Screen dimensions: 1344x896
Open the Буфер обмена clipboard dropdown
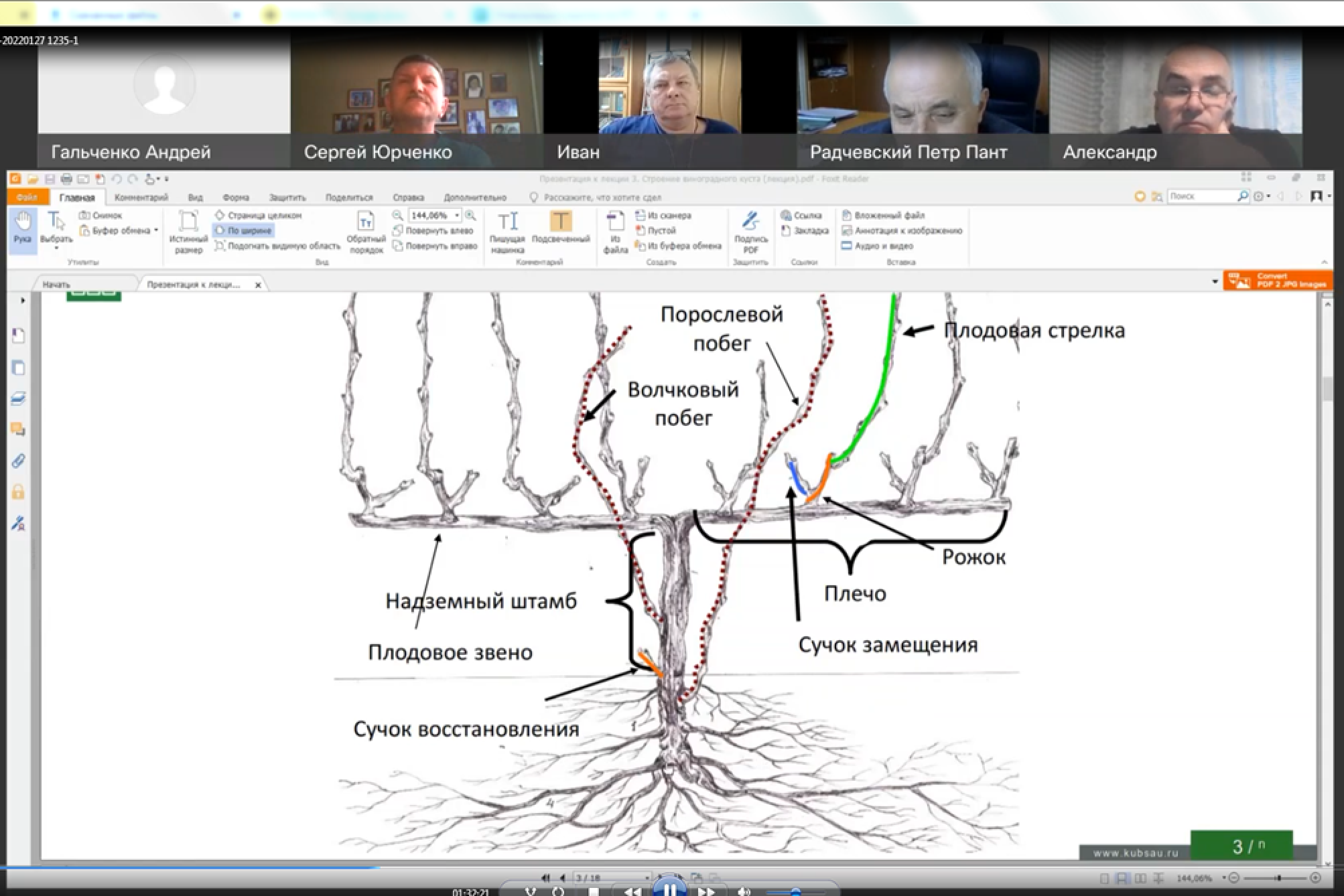pyautogui.click(x=119, y=230)
